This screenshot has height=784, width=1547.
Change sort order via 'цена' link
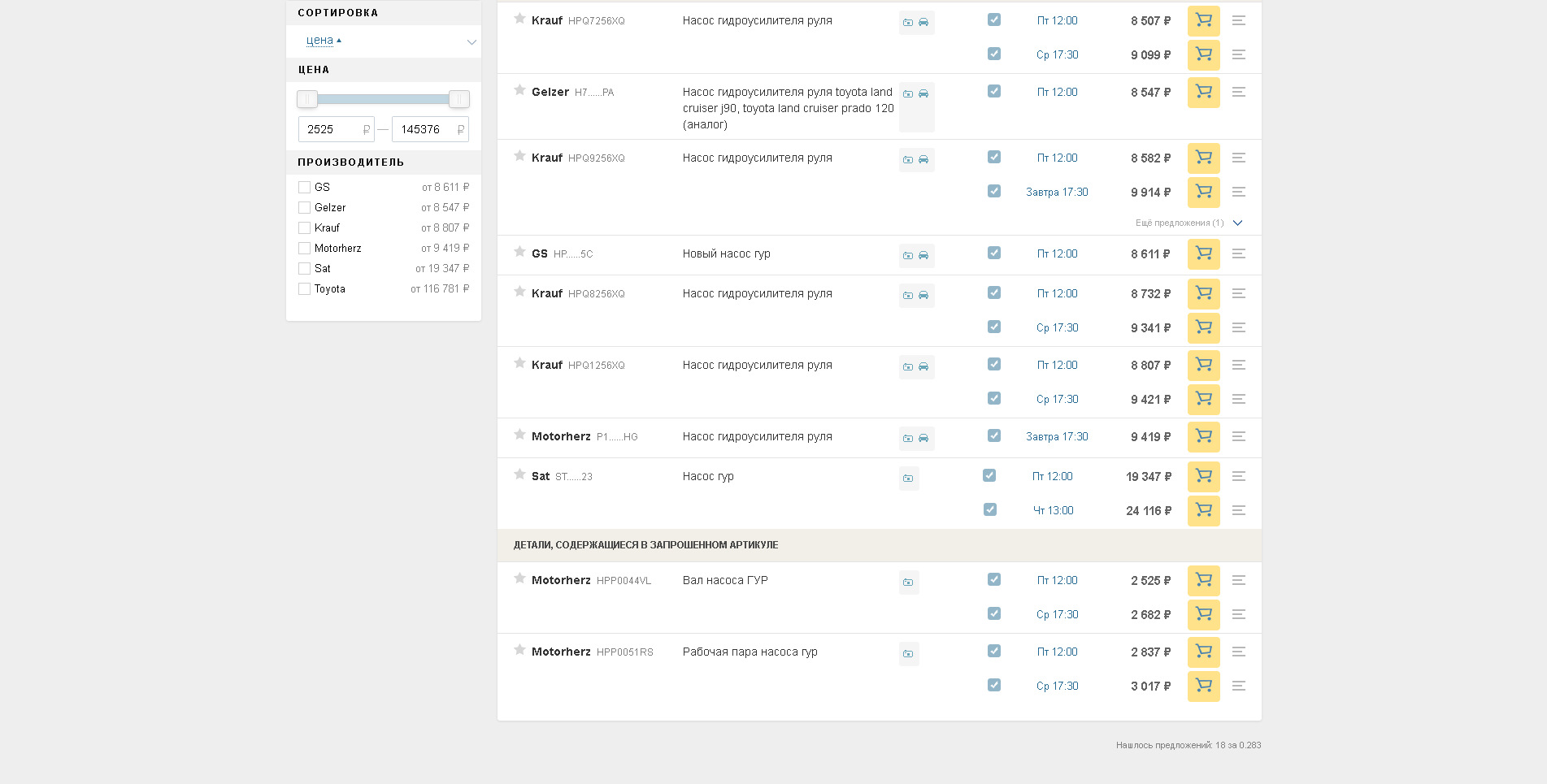(319, 41)
